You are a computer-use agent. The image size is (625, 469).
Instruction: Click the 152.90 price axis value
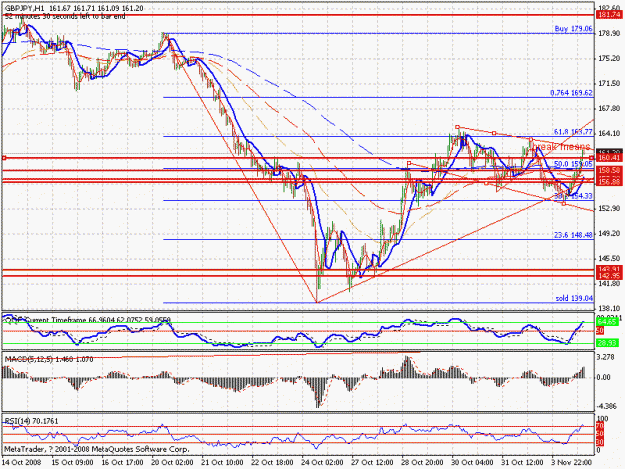click(609, 208)
